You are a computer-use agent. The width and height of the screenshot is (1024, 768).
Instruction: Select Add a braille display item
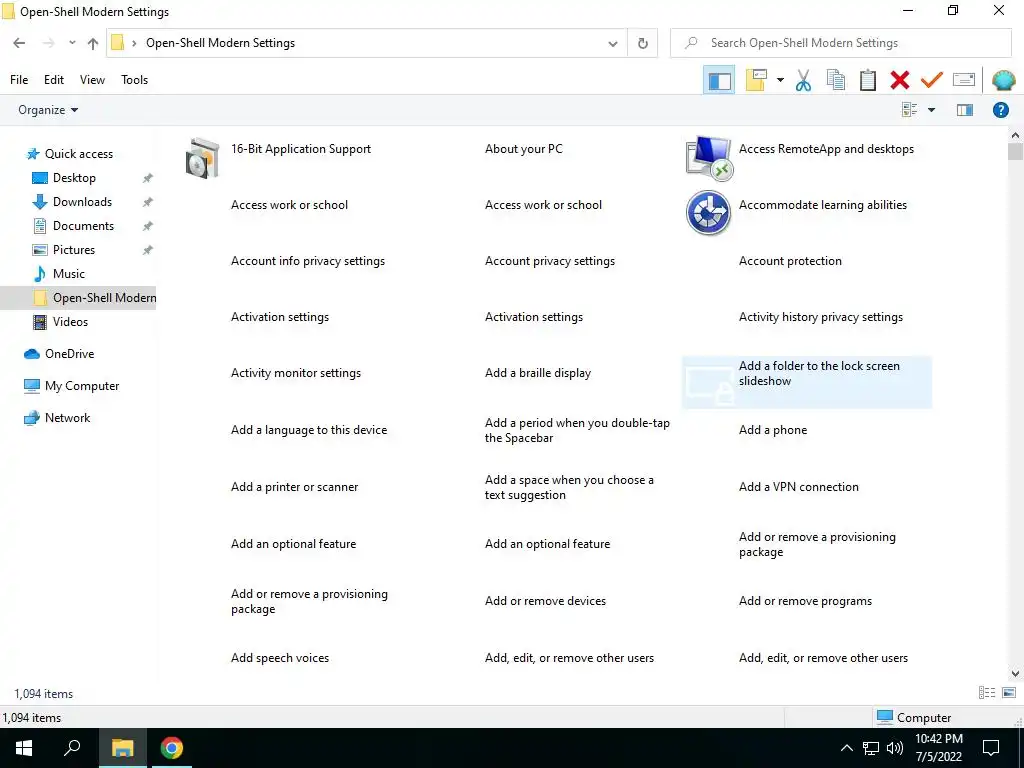[x=537, y=373]
